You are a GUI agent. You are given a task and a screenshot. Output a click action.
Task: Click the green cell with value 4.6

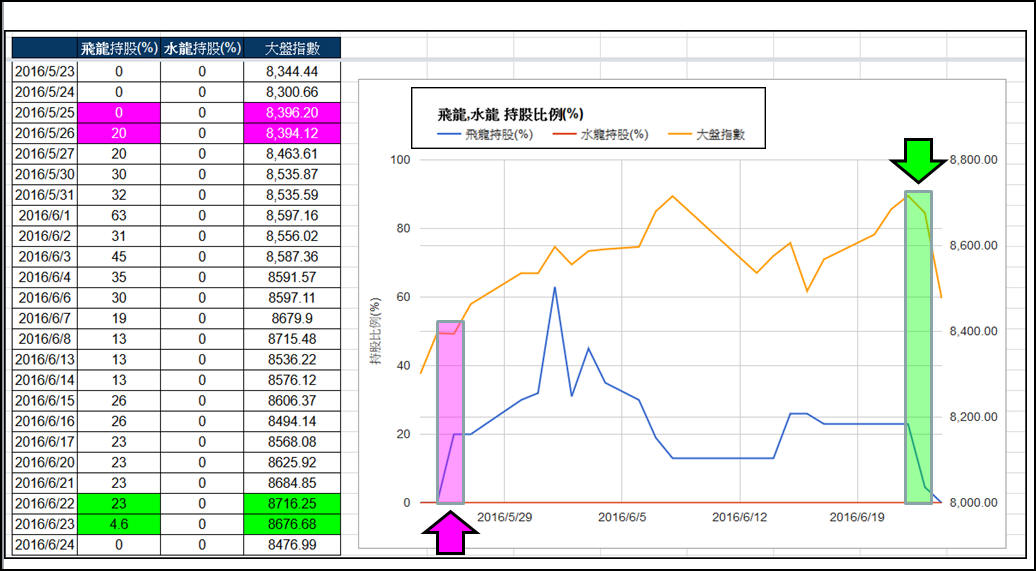118,524
